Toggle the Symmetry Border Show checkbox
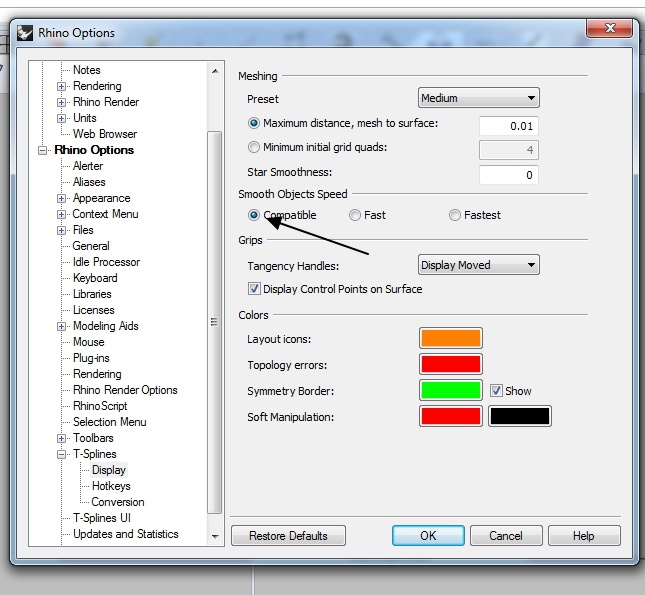 coord(496,390)
